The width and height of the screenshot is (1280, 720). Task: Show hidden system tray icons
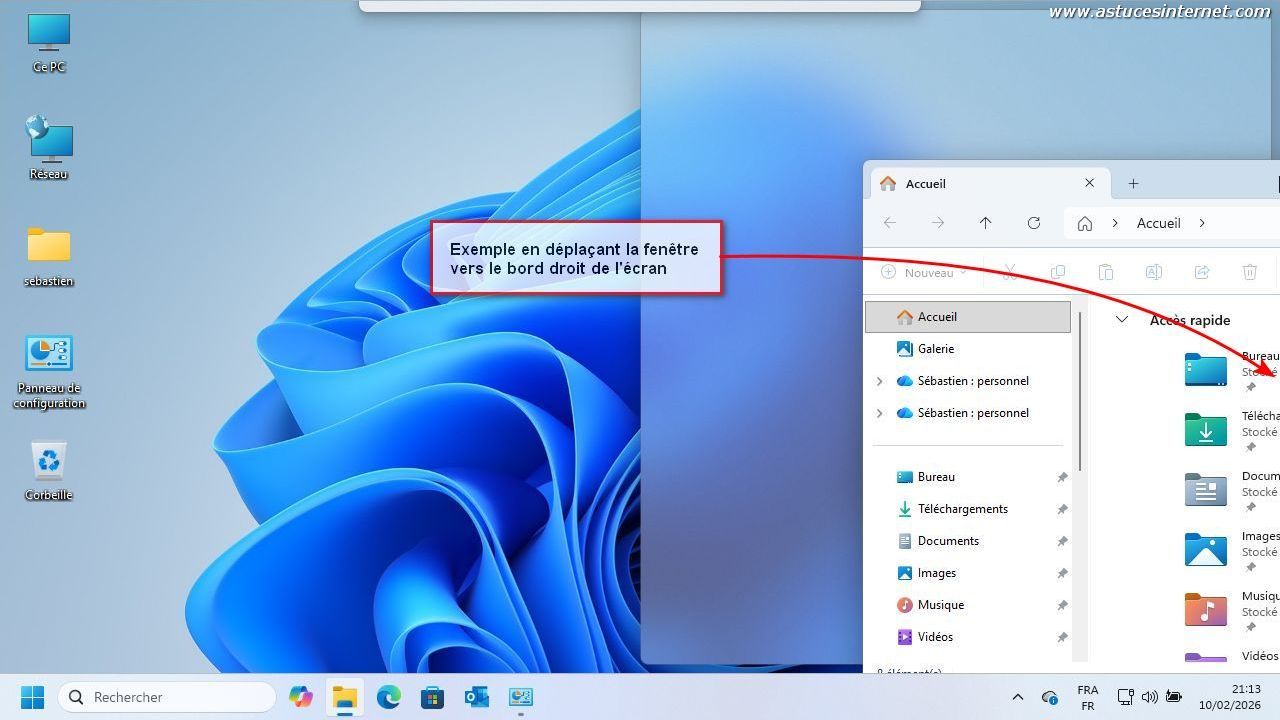tap(1017, 697)
